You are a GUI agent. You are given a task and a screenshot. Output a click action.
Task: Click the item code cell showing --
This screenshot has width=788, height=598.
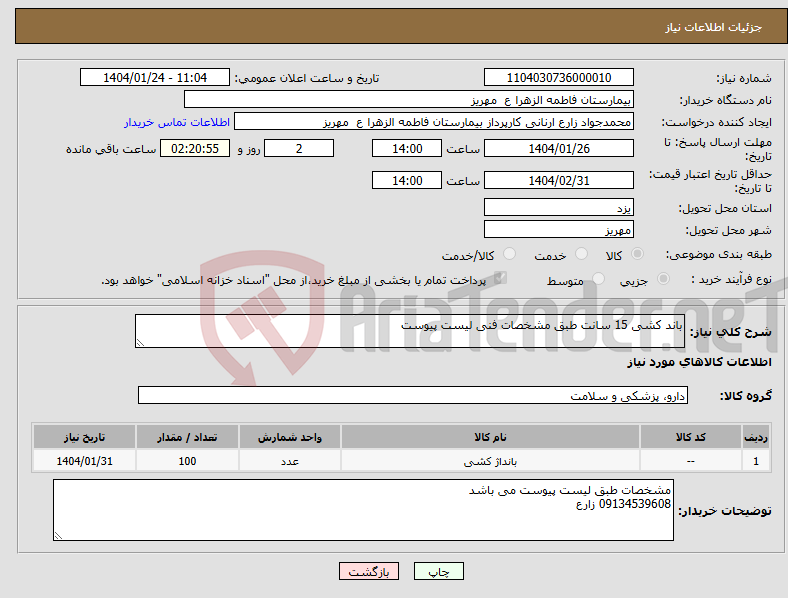(691, 461)
